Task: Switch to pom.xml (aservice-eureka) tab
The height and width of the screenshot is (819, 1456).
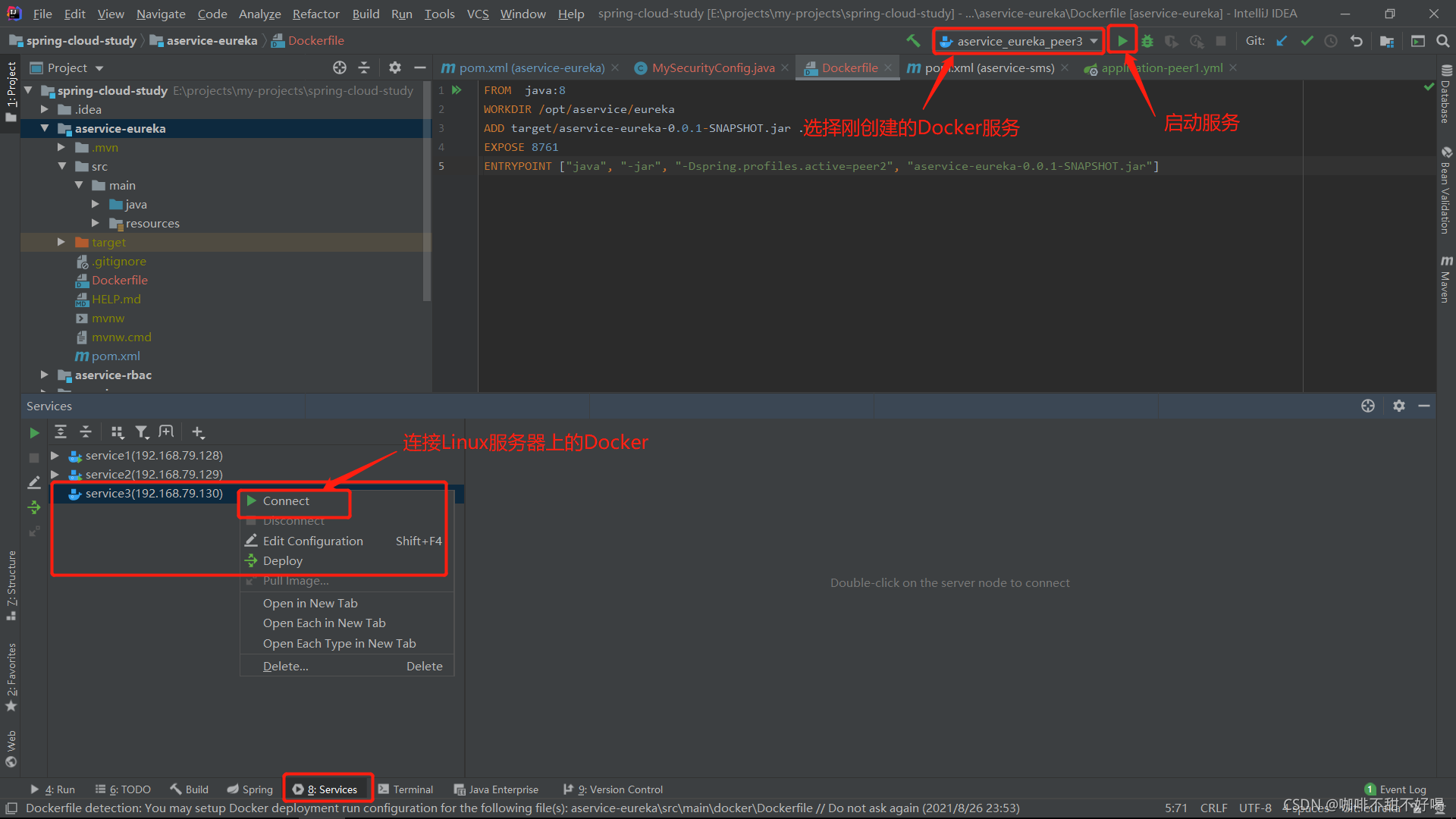Action: (x=530, y=67)
